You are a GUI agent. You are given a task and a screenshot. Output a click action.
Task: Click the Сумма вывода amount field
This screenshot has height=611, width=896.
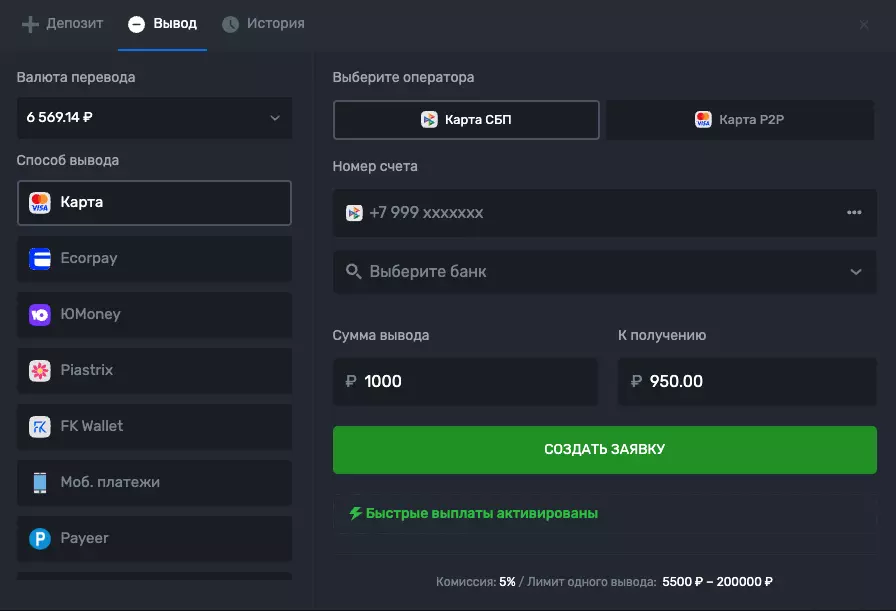click(x=465, y=381)
